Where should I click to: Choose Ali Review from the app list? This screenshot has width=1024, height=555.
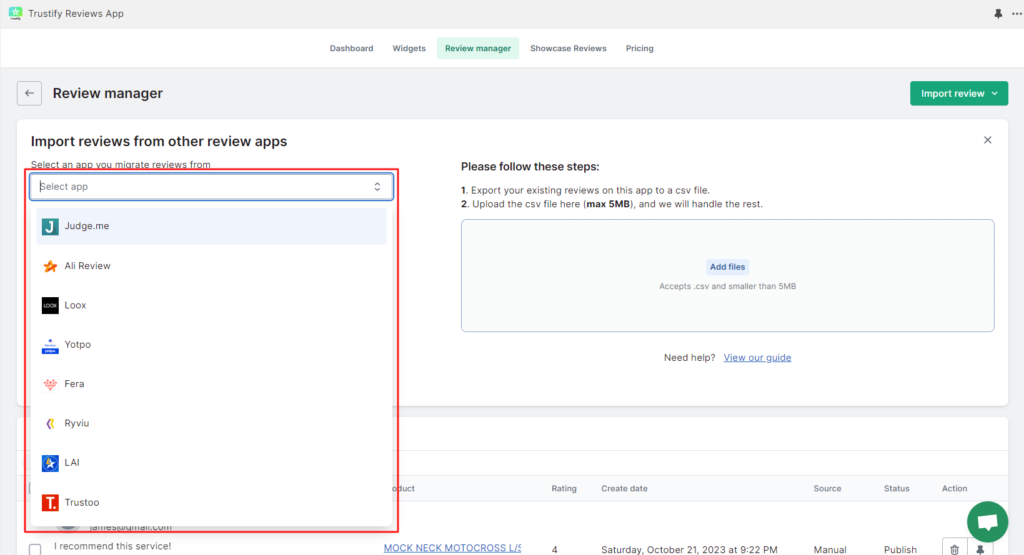click(211, 266)
